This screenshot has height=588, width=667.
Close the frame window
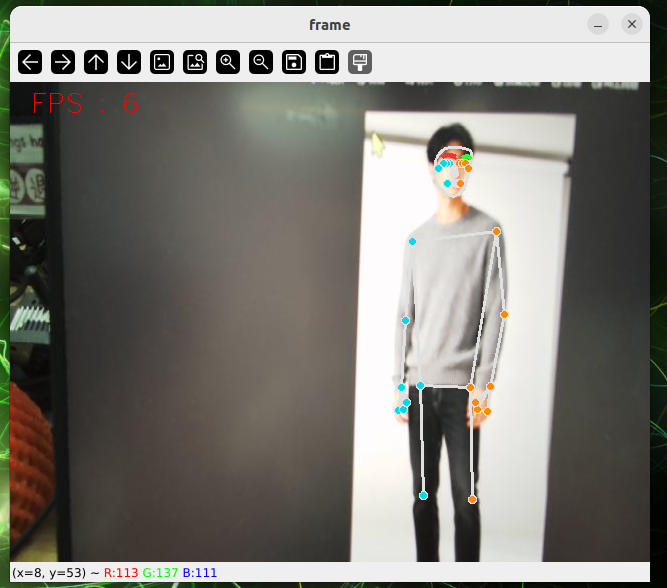point(632,24)
